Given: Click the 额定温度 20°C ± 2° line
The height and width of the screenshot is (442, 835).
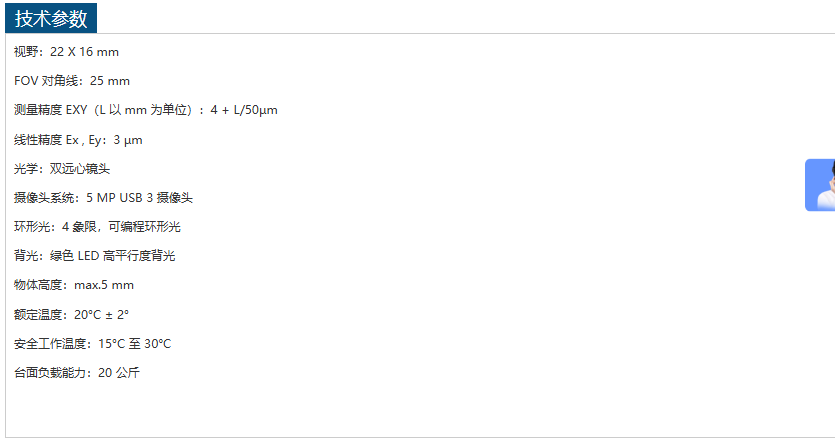Looking at the screenshot, I should 71,314.
